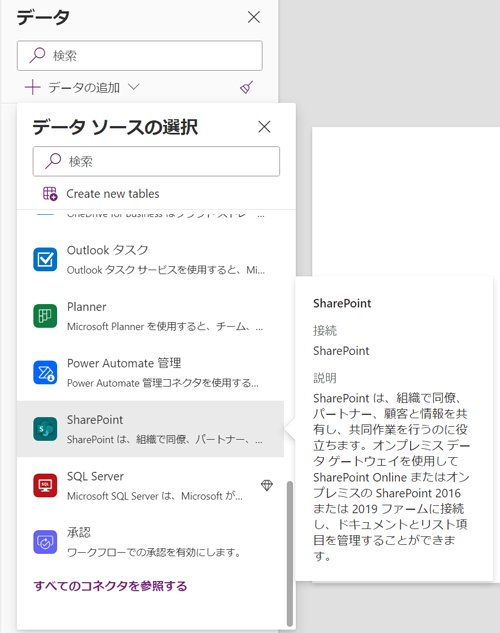Click 接続 label in tooltip
Screen dimensions: 500x633
[325, 330]
